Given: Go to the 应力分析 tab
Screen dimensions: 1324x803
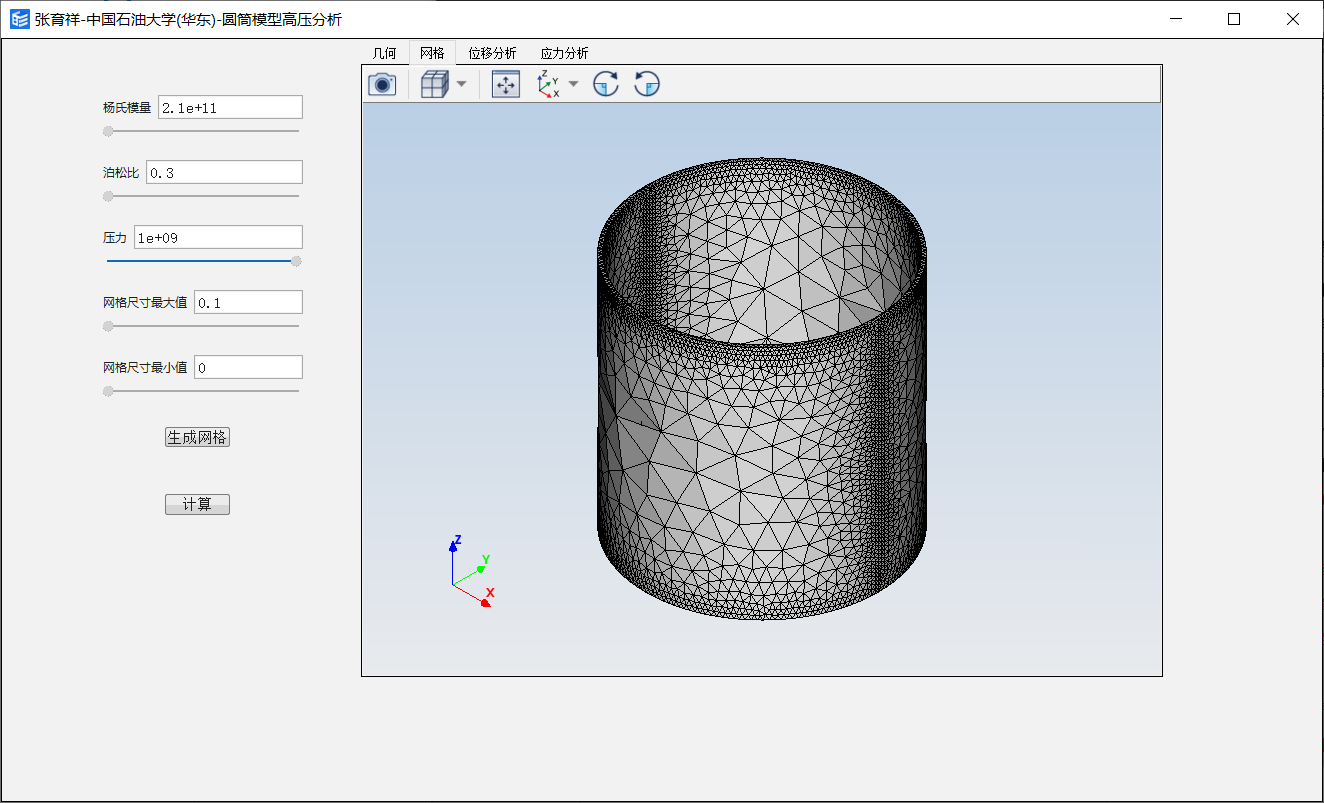Looking at the screenshot, I should (564, 54).
